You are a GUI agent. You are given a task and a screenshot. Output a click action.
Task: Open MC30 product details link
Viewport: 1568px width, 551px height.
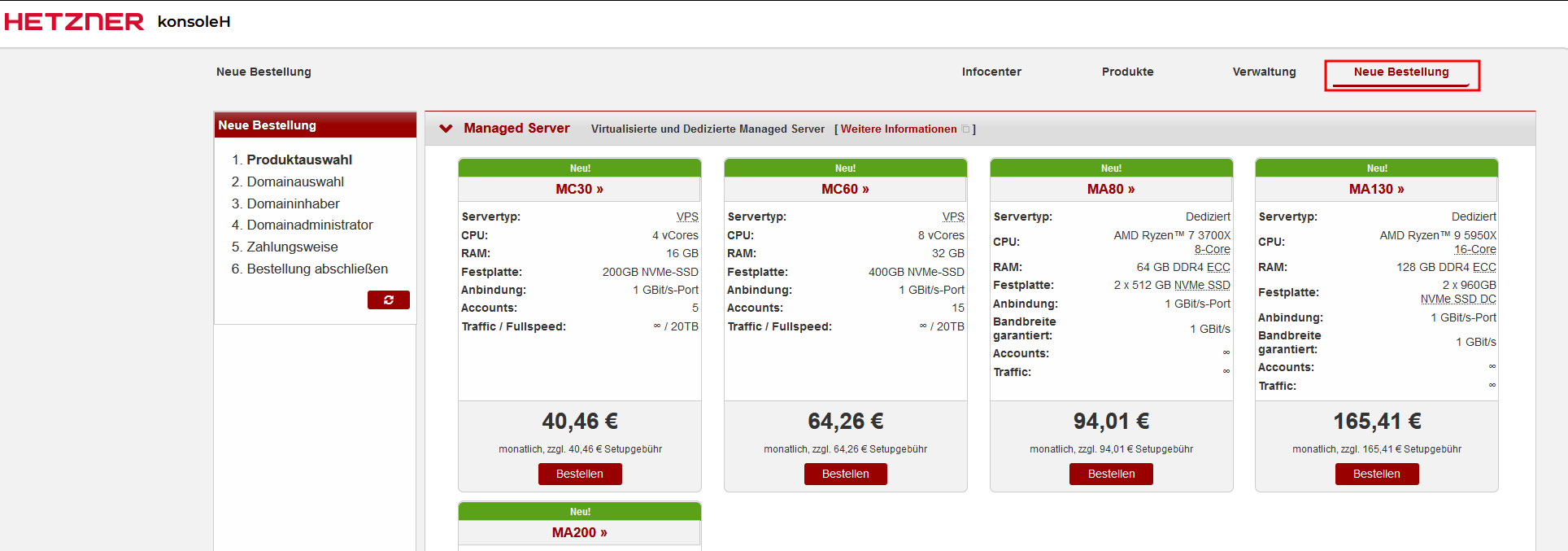pos(579,189)
